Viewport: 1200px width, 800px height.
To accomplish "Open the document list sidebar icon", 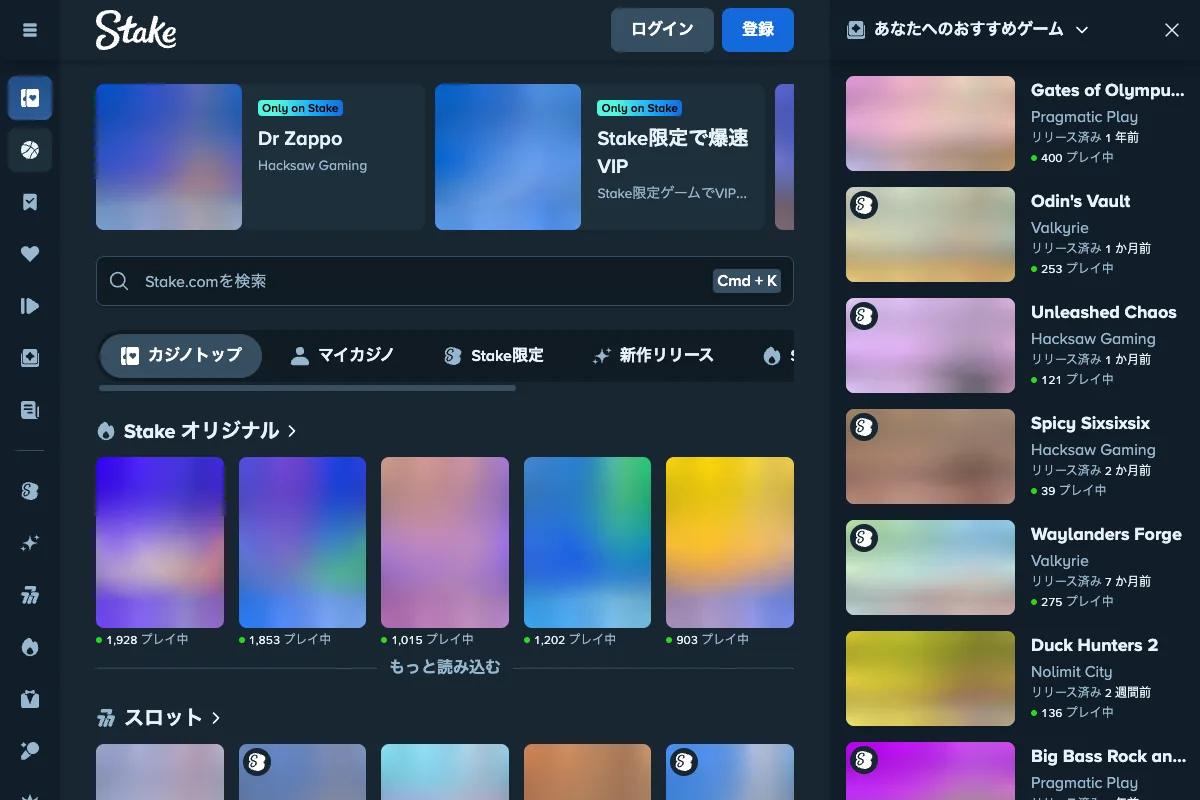I will (30, 409).
